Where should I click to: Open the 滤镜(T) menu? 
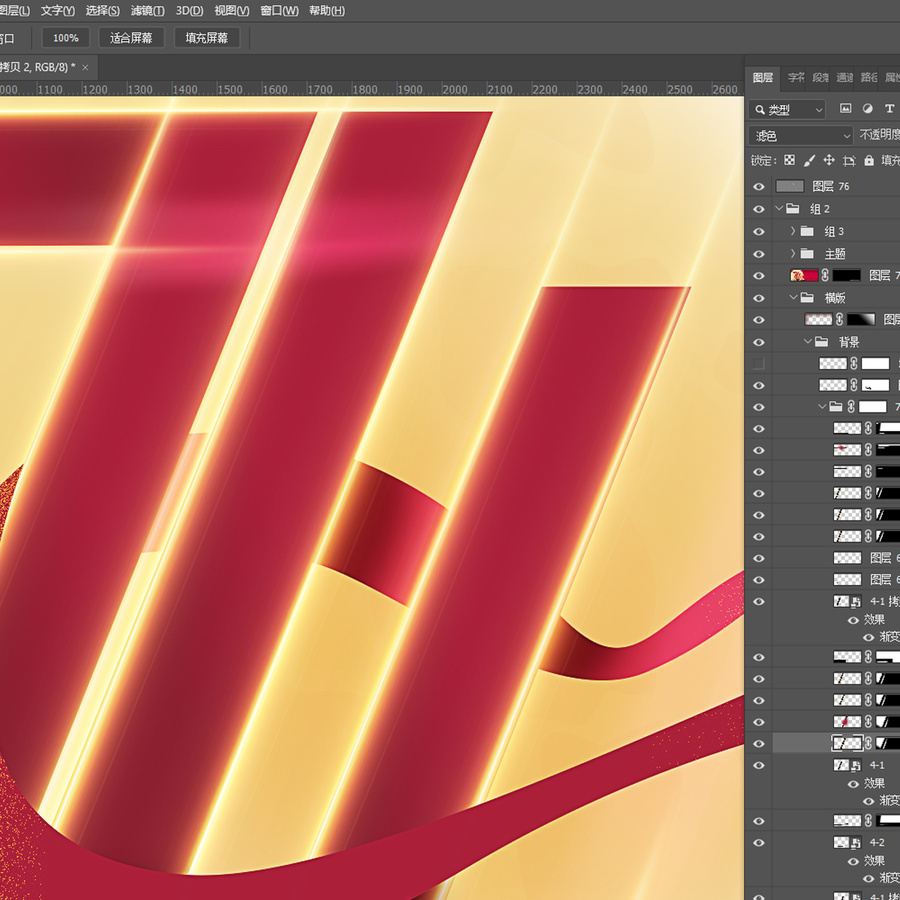(x=148, y=11)
